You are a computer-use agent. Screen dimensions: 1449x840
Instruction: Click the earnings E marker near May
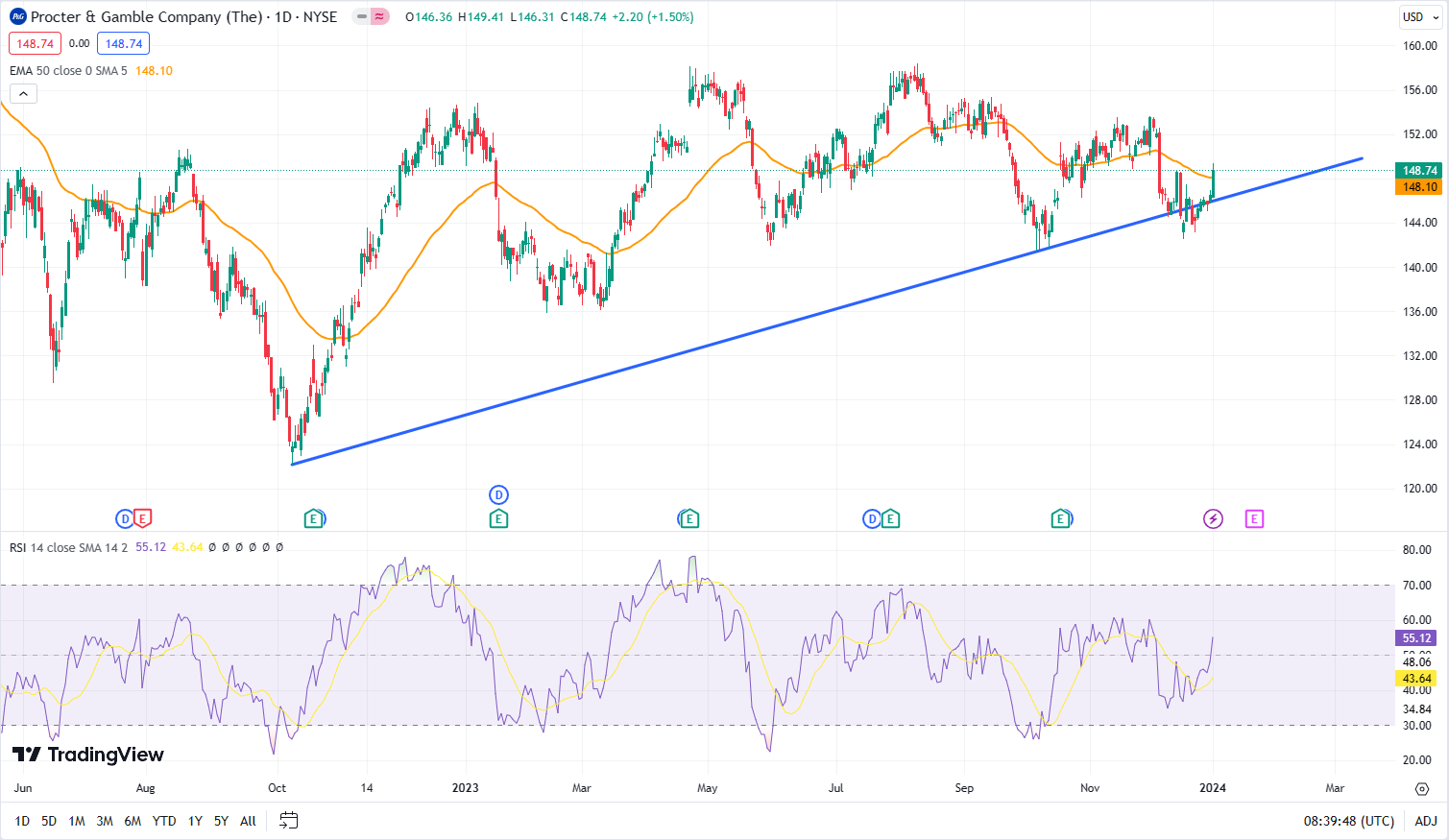pos(688,519)
